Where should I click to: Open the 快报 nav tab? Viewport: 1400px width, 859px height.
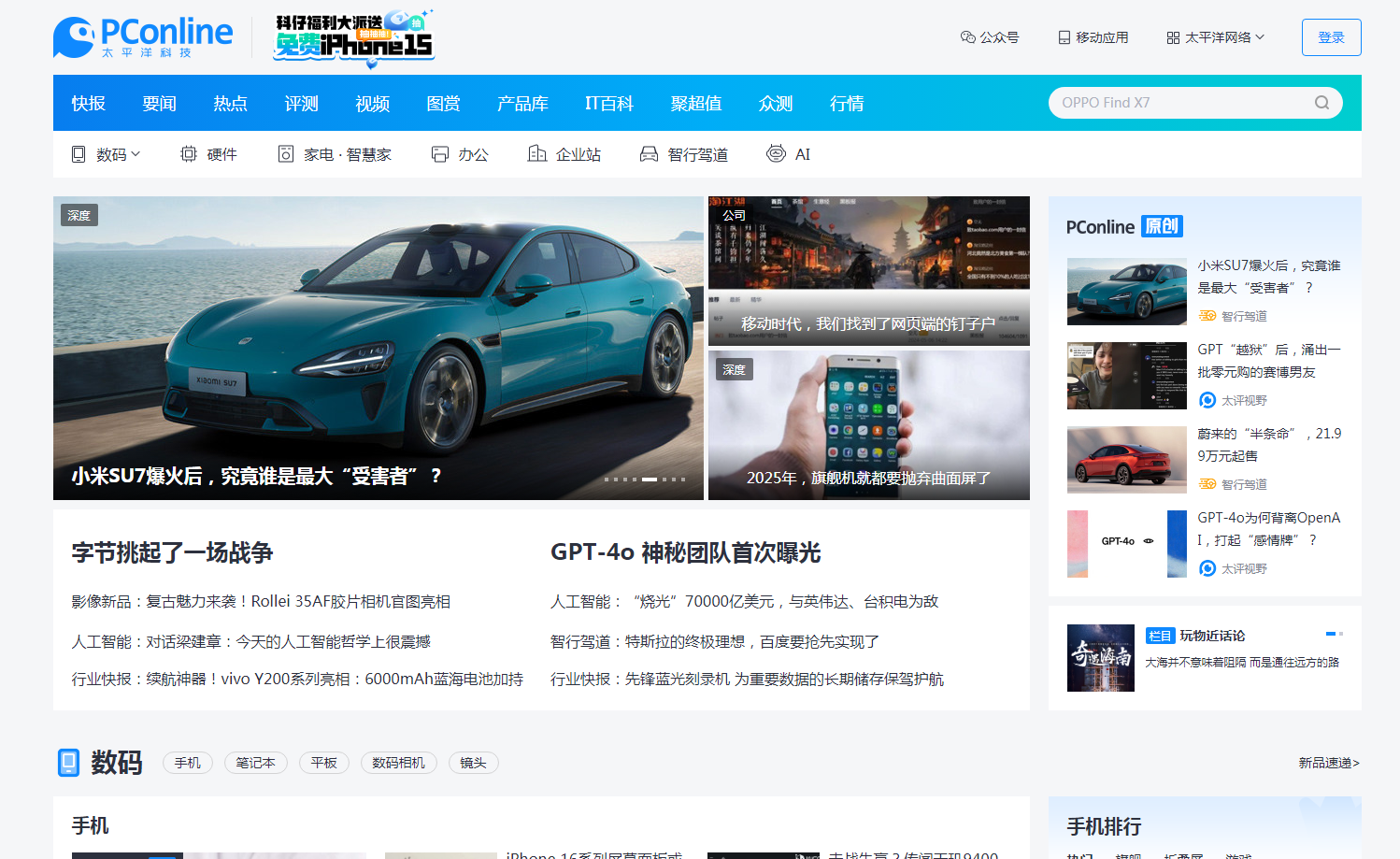(89, 103)
